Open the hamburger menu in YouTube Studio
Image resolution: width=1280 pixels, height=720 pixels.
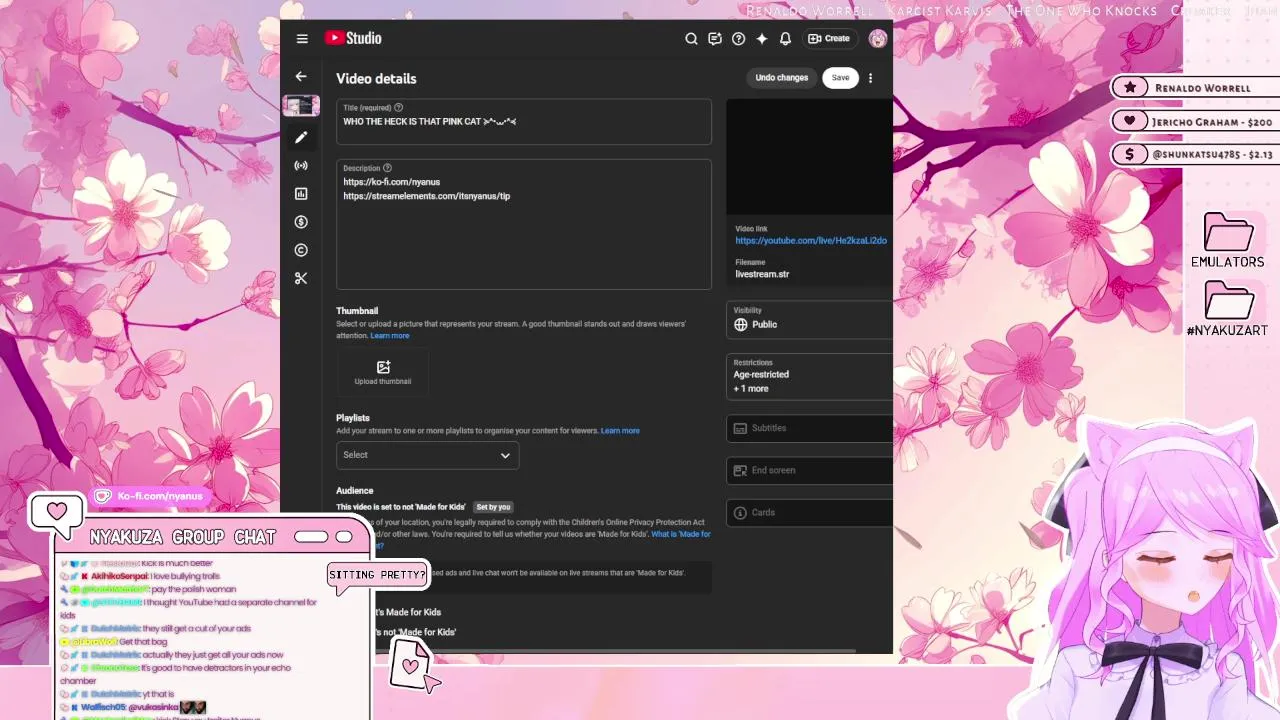[x=302, y=39]
